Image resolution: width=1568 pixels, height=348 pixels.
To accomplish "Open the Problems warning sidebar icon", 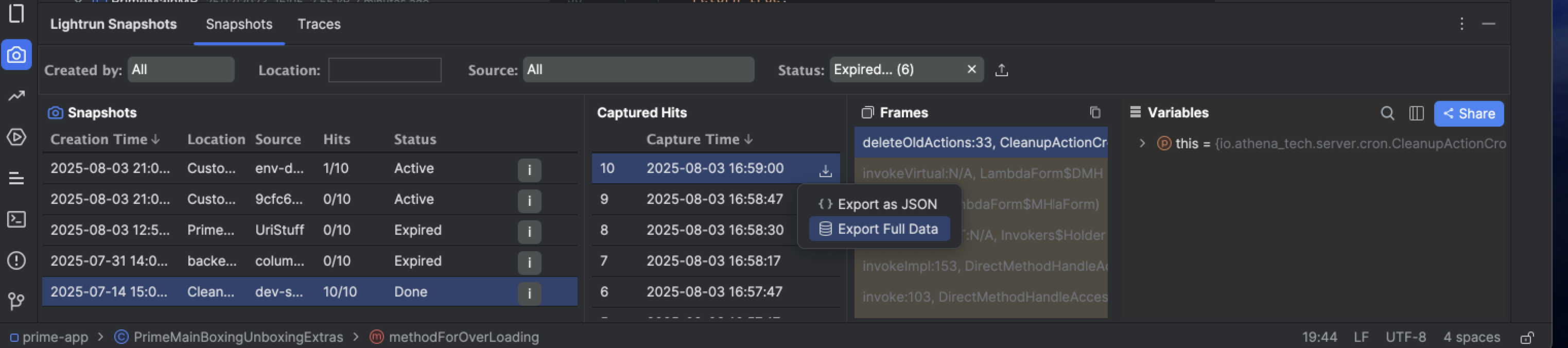I will 16,261.
